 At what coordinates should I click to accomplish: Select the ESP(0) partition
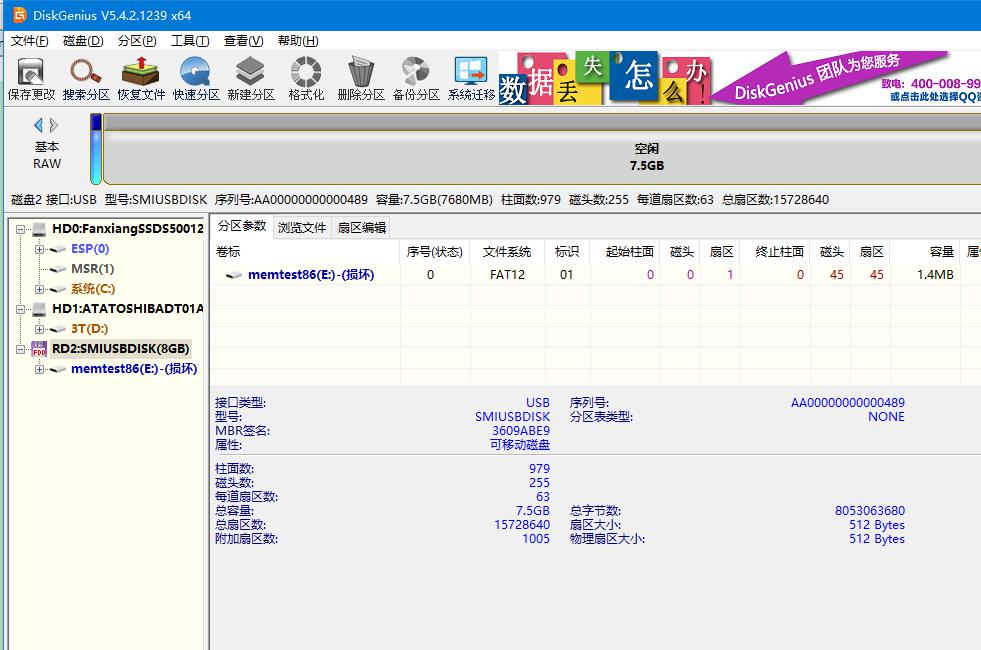[90, 249]
